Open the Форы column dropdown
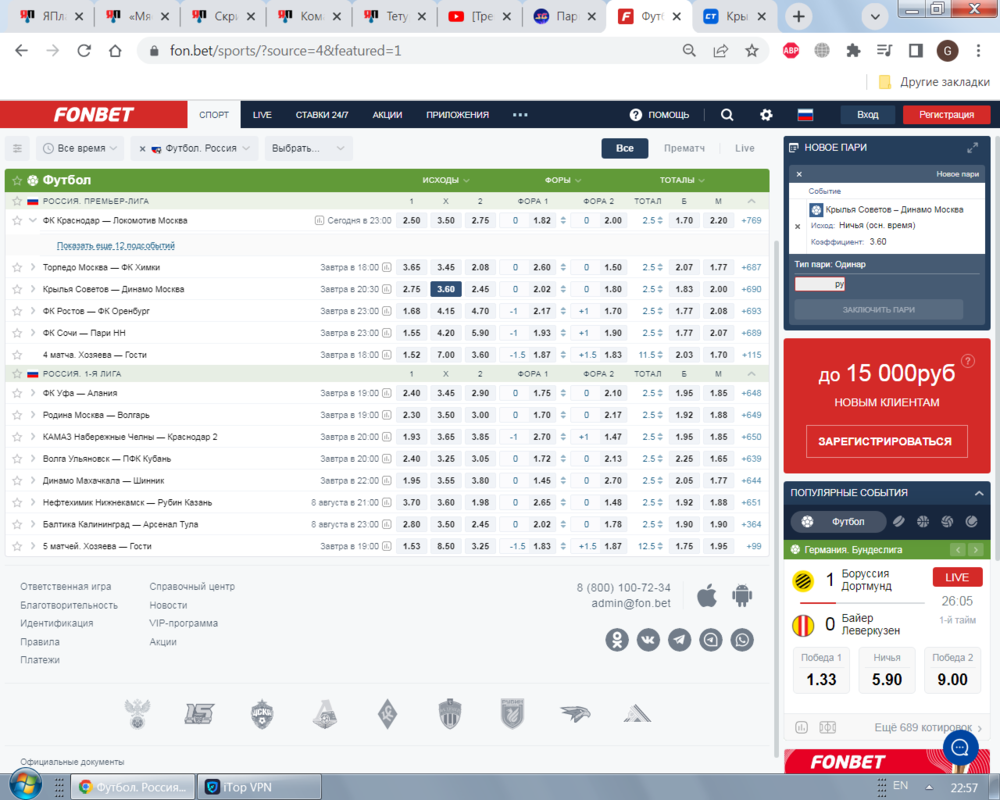The image size is (1000, 800). tap(562, 180)
